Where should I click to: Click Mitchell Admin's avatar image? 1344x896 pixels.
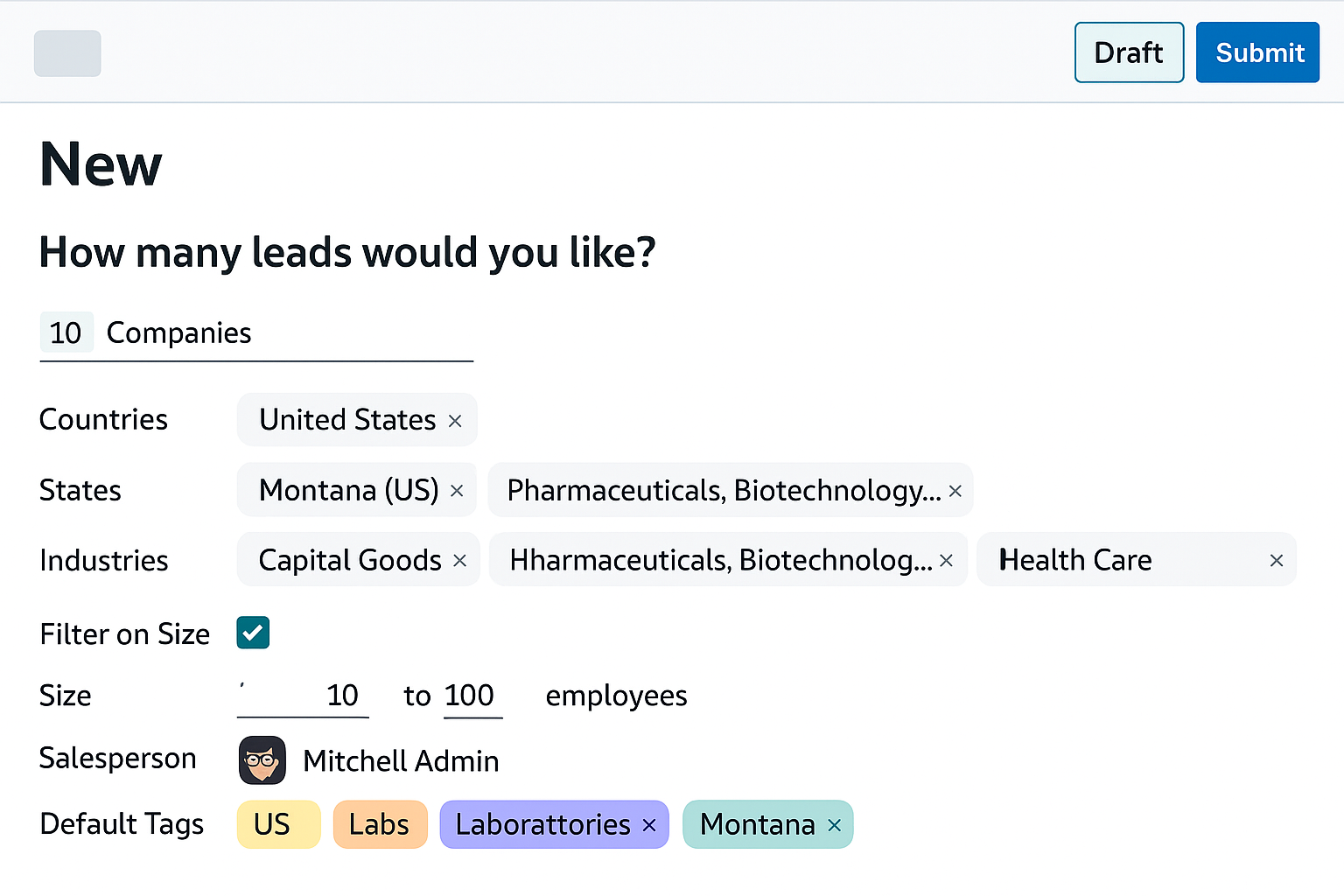pos(262,759)
